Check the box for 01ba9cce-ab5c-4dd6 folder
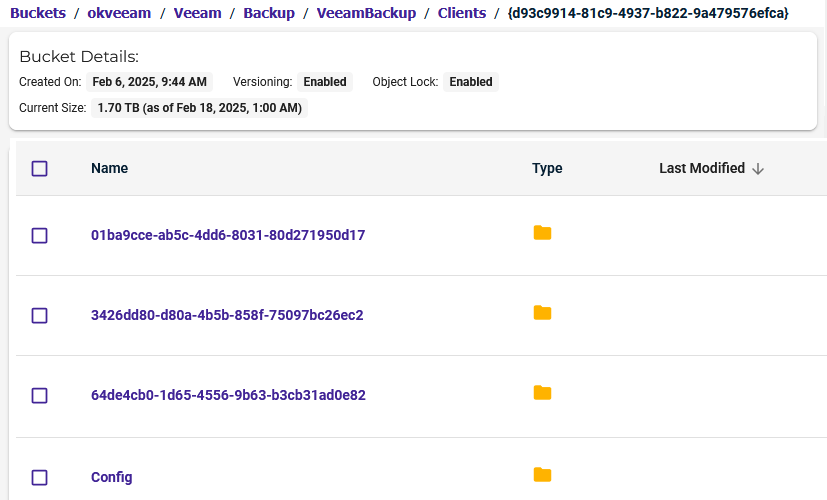Image resolution: width=827 pixels, height=500 pixels. [x=40, y=236]
